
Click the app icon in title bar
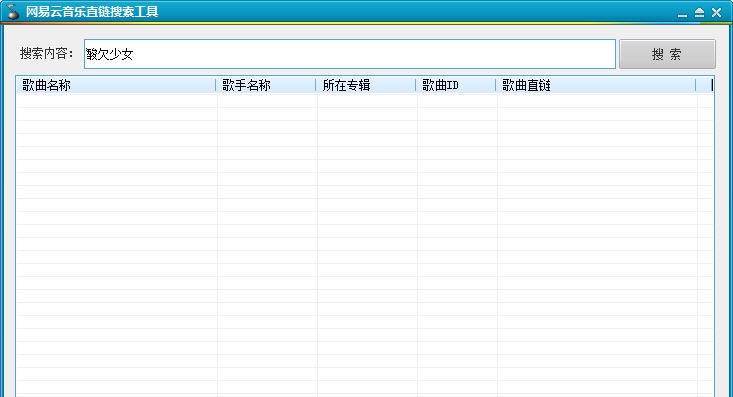13,12
